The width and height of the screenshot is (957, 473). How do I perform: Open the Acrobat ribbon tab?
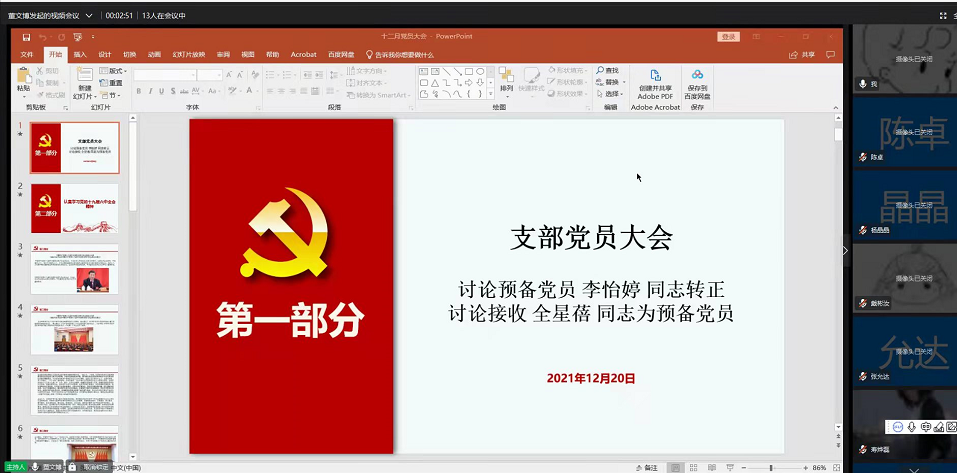click(303, 54)
